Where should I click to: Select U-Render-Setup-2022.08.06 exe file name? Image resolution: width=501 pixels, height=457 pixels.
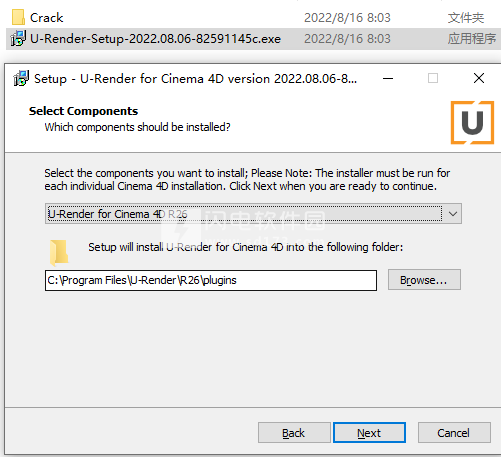155,39
